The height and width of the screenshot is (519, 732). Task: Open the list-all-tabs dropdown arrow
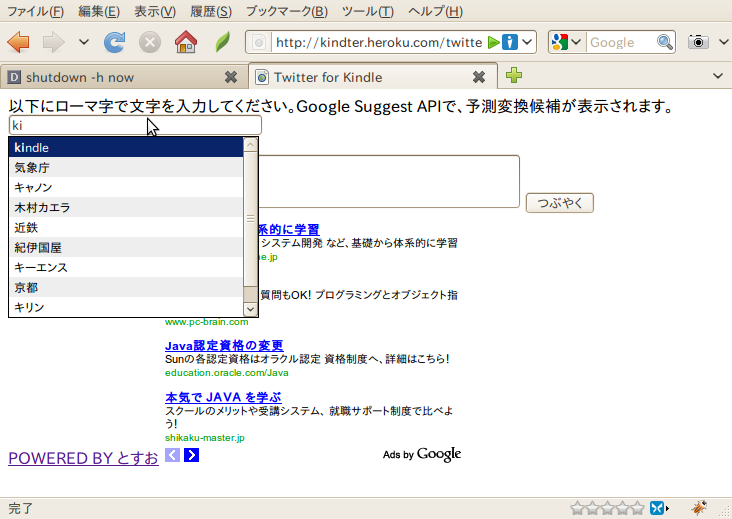[x=718, y=76]
